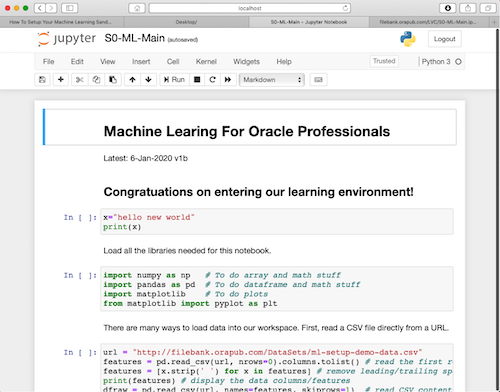Show Safari downloads
The height and width of the screenshot is (392, 500).
click(448, 8)
